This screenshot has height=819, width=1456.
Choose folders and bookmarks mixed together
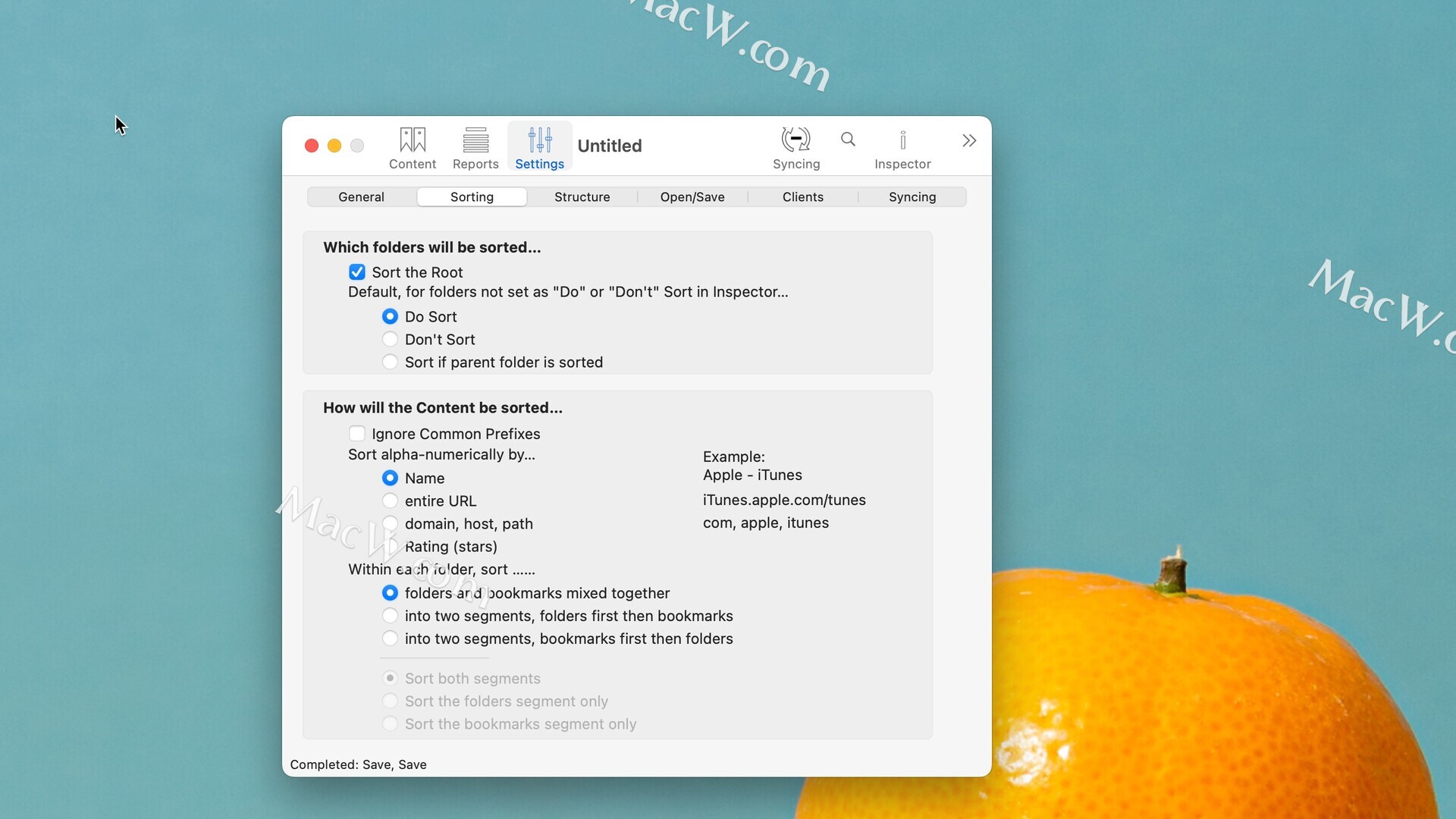390,593
